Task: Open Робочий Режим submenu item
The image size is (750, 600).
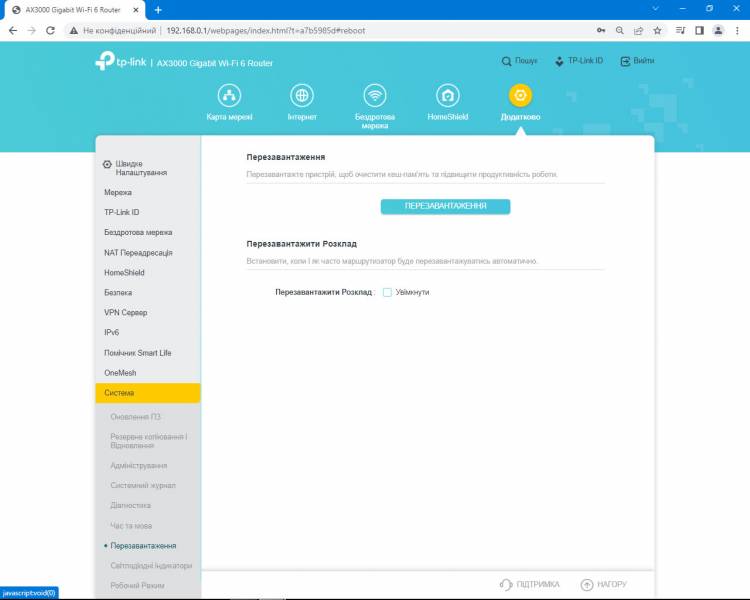Action: [137, 586]
